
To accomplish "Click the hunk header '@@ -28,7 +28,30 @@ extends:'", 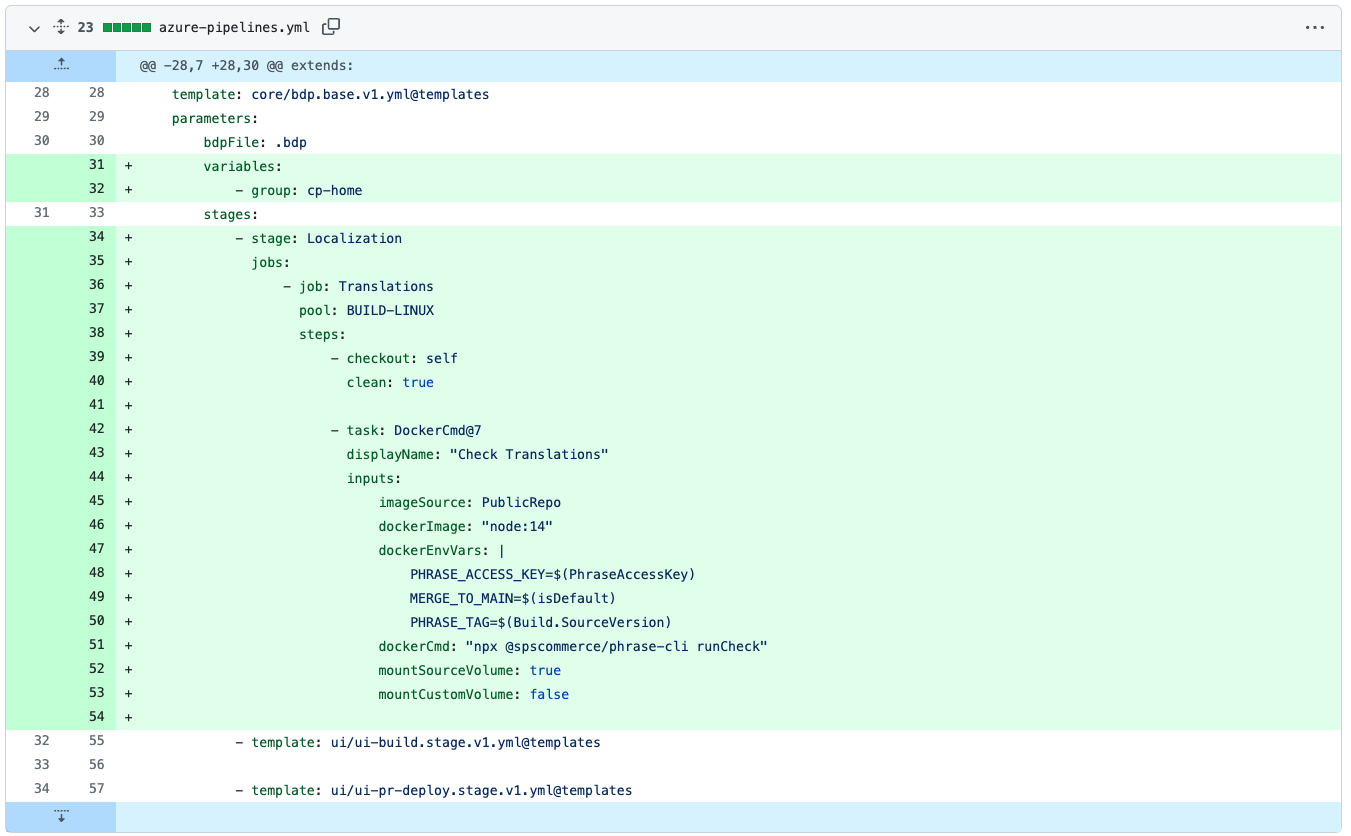I will pyautogui.click(x=246, y=66).
